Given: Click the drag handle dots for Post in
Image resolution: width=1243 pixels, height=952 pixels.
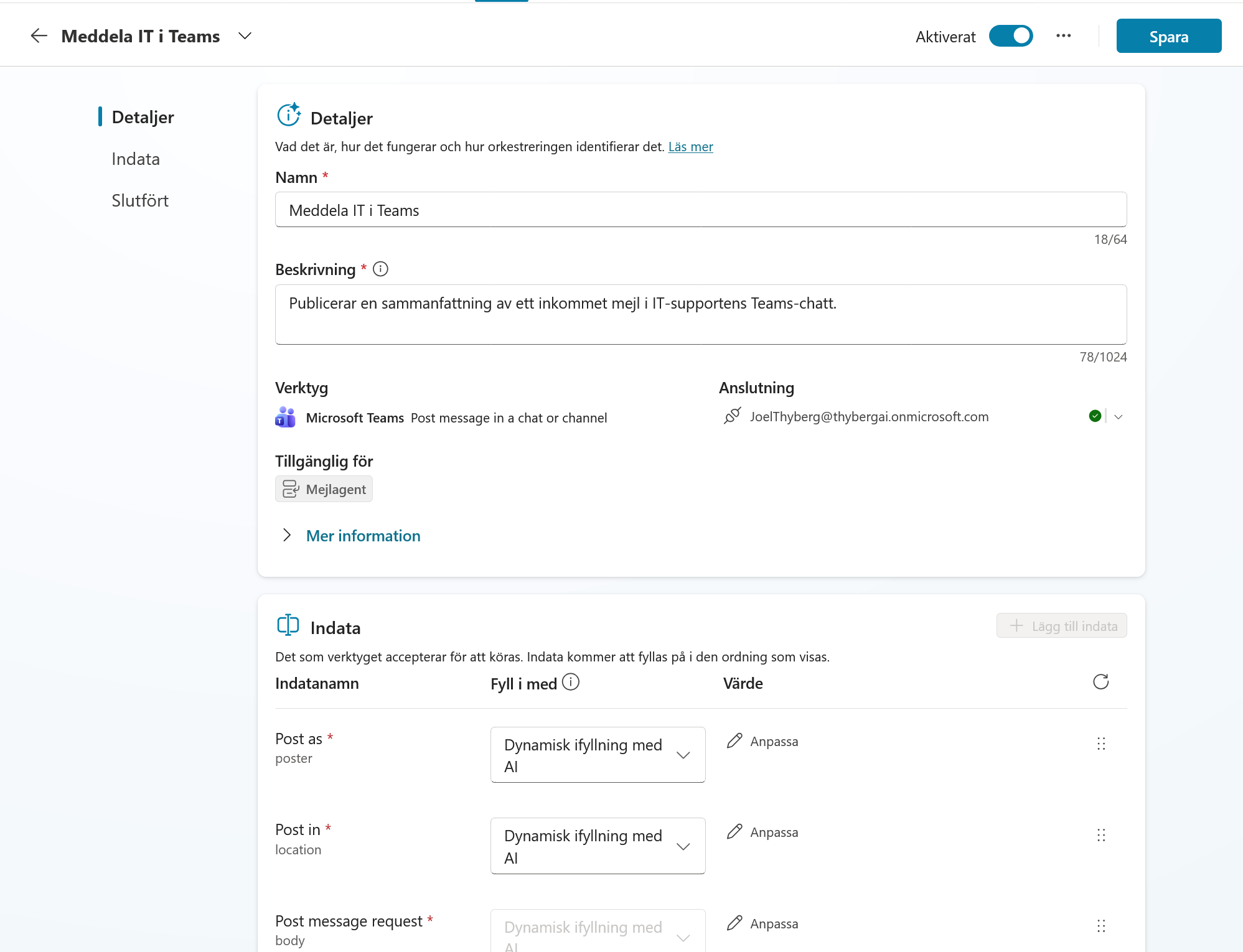Looking at the screenshot, I should [x=1100, y=835].
